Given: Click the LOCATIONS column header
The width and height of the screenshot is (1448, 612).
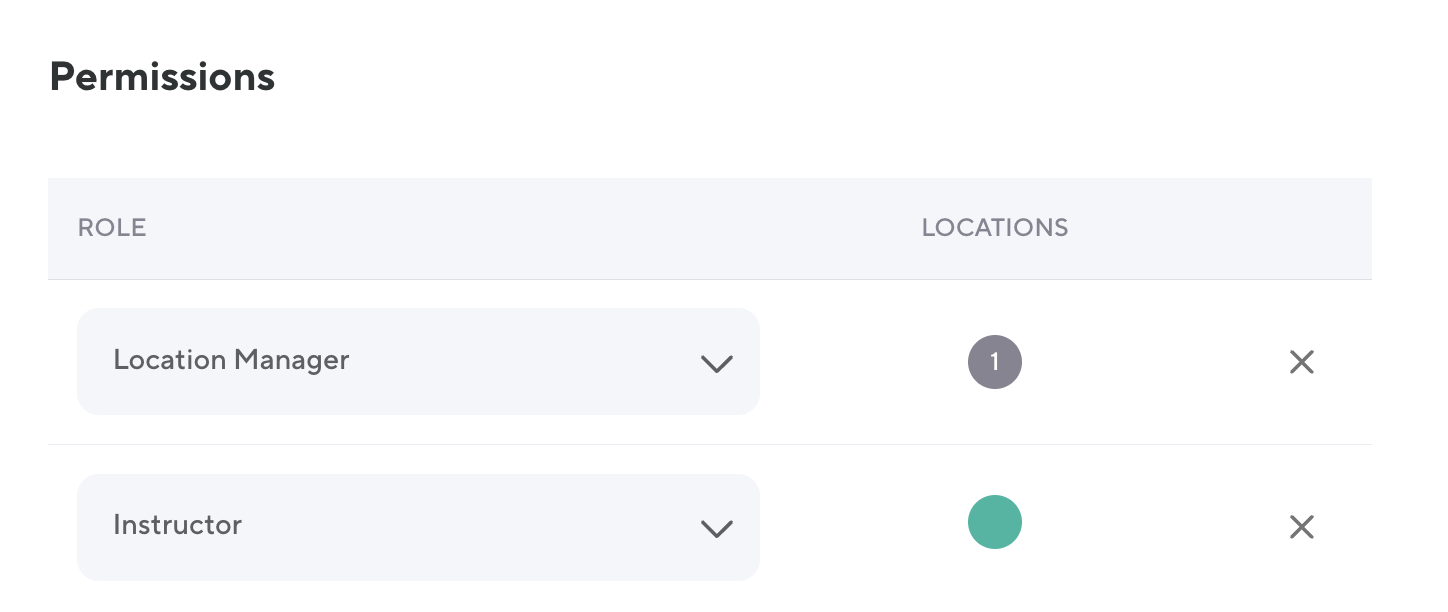Looking at the screenshot, I should (995, 228).
